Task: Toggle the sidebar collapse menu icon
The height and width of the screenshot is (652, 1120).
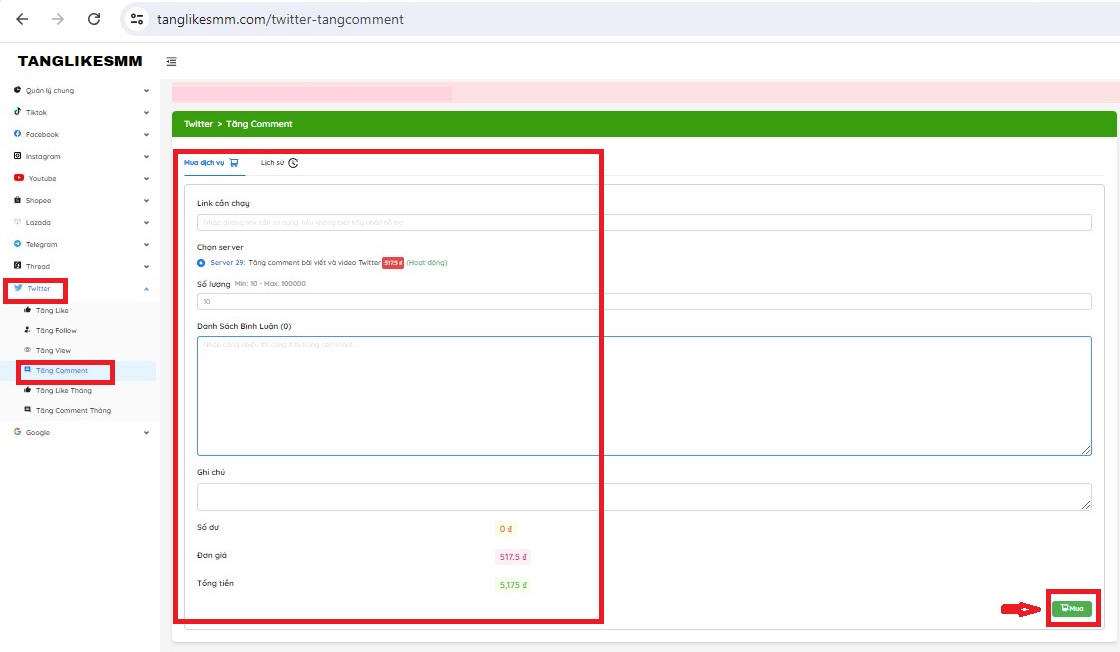Action: (x=171, y=61)
